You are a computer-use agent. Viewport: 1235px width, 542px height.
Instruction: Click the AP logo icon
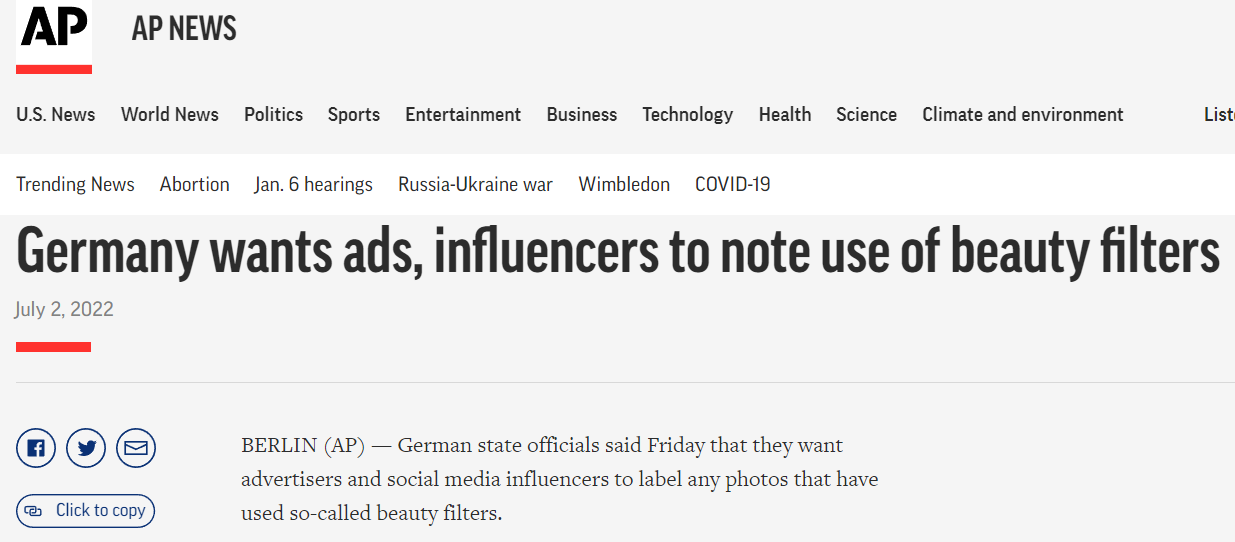tap(54, 31)
